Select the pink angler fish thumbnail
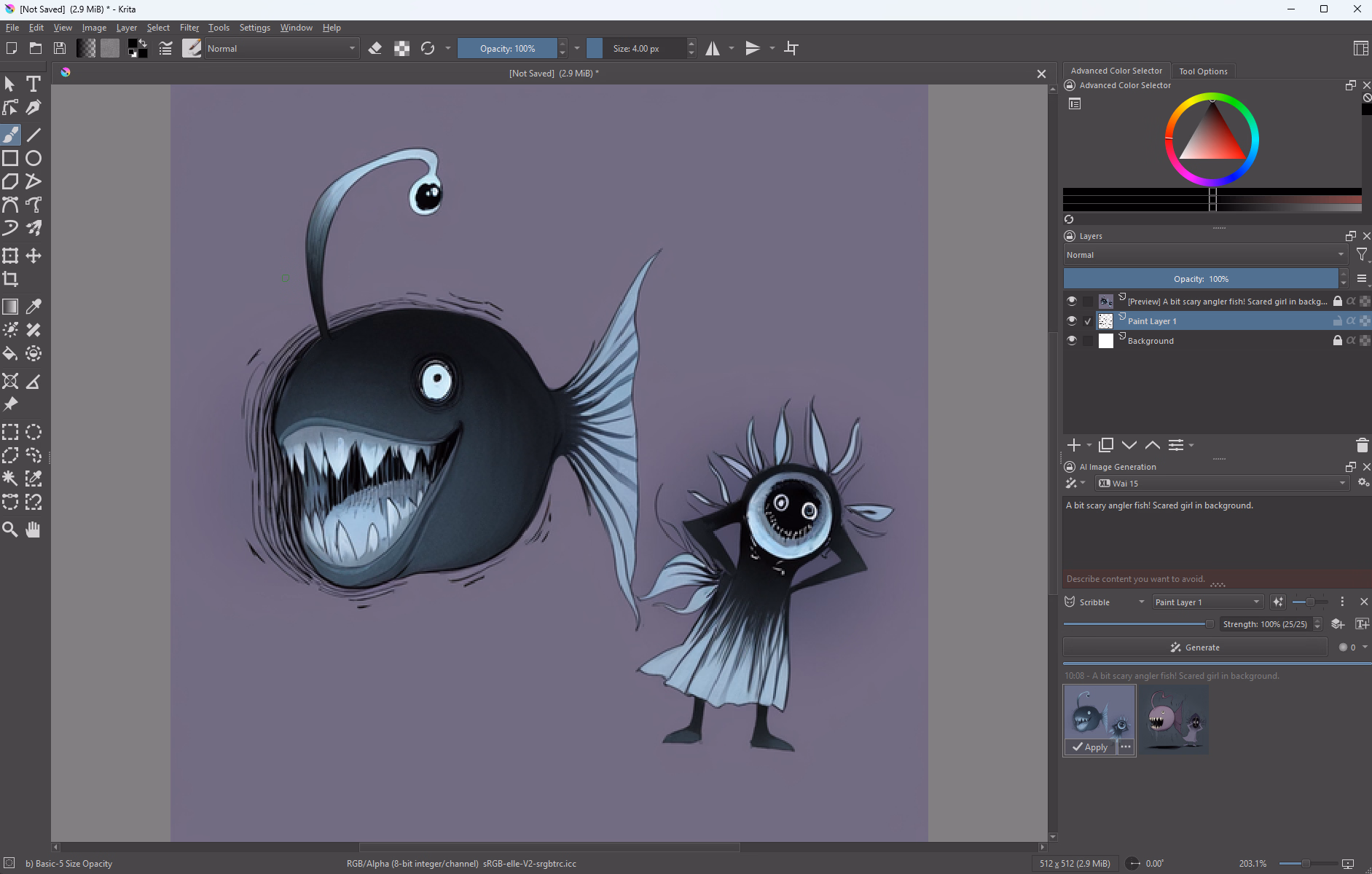This screenshot has width=1372, height=874. (x=1174, y=719)
